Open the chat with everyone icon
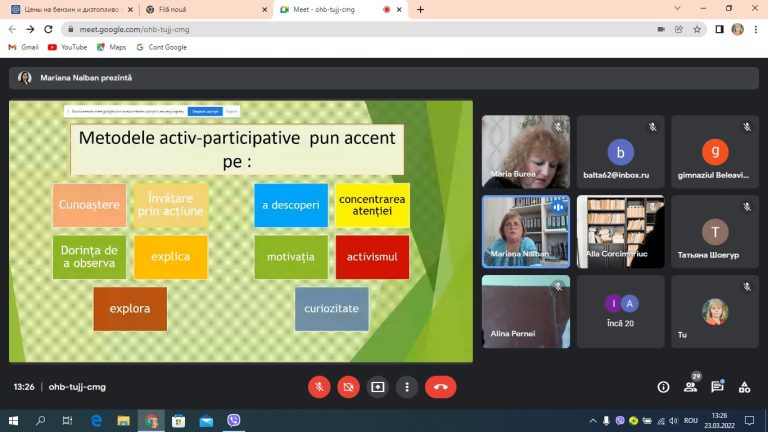Screen dimensions: 768x432 pos(718,387)
